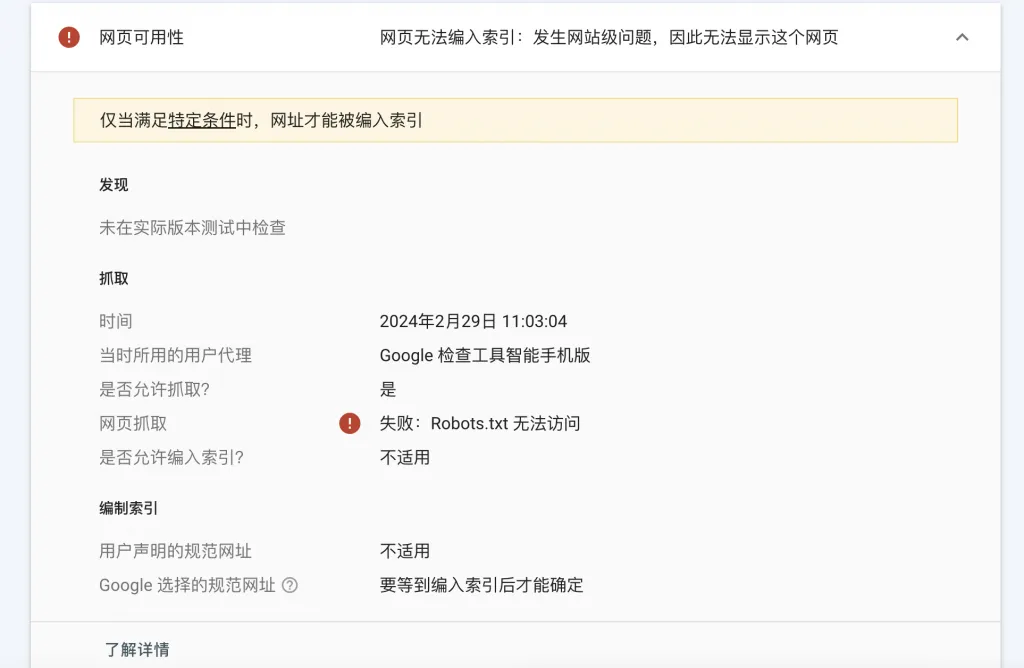Click the Google 检查工具智能手机版 user agent value

(485, 355)
